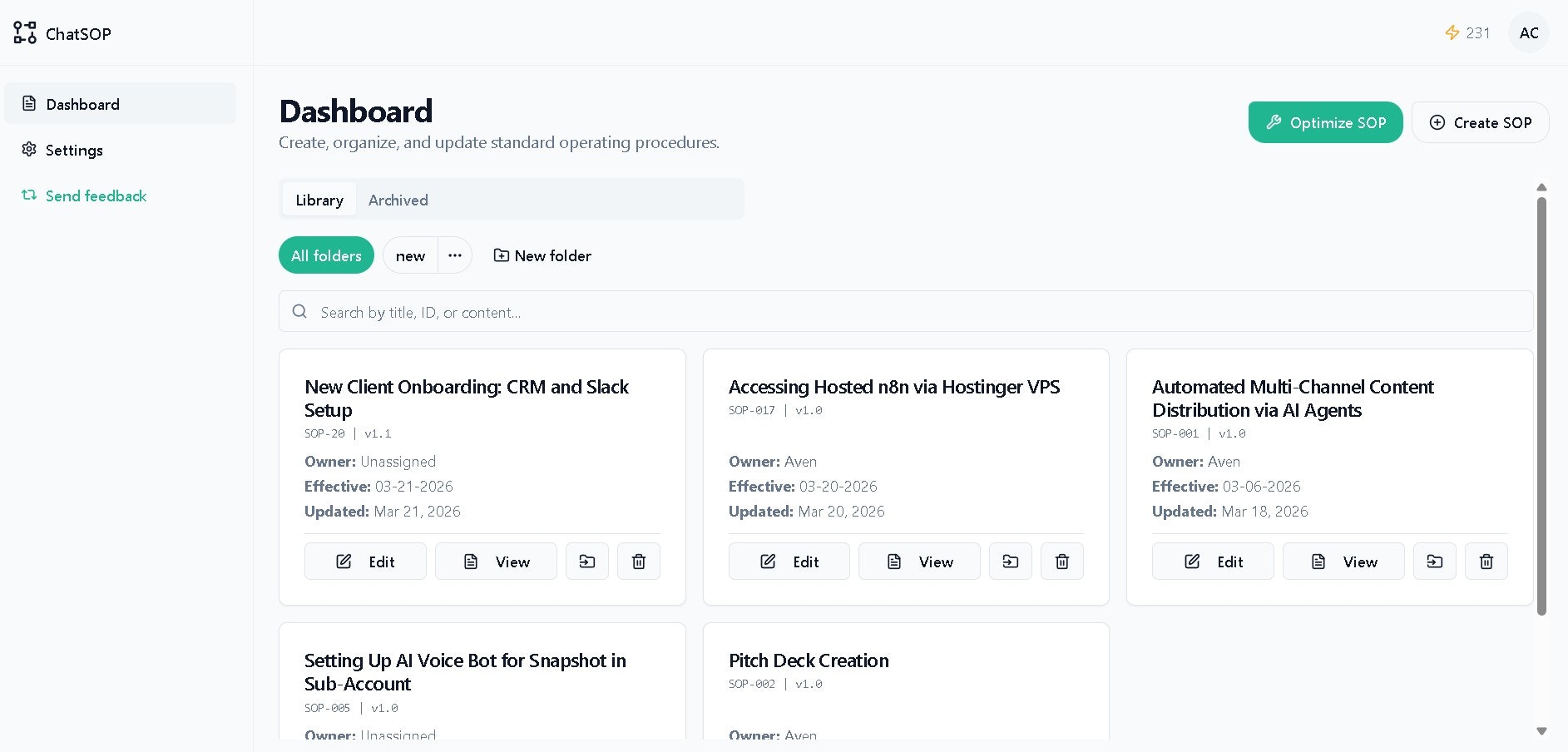Click Send feedback link in sidebar

pyautogui.click(x=96, y=195)
